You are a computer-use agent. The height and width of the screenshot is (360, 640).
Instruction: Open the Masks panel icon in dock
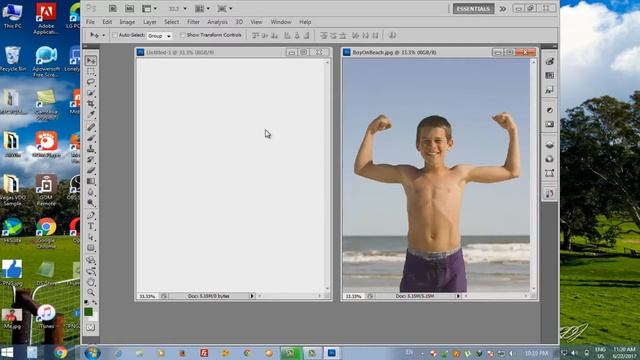pyautogui.click(x=549, y=124)
